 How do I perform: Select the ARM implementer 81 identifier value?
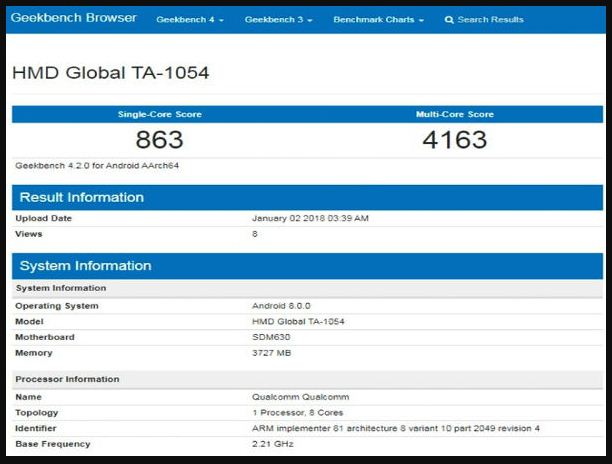click(x=396, y=428)
